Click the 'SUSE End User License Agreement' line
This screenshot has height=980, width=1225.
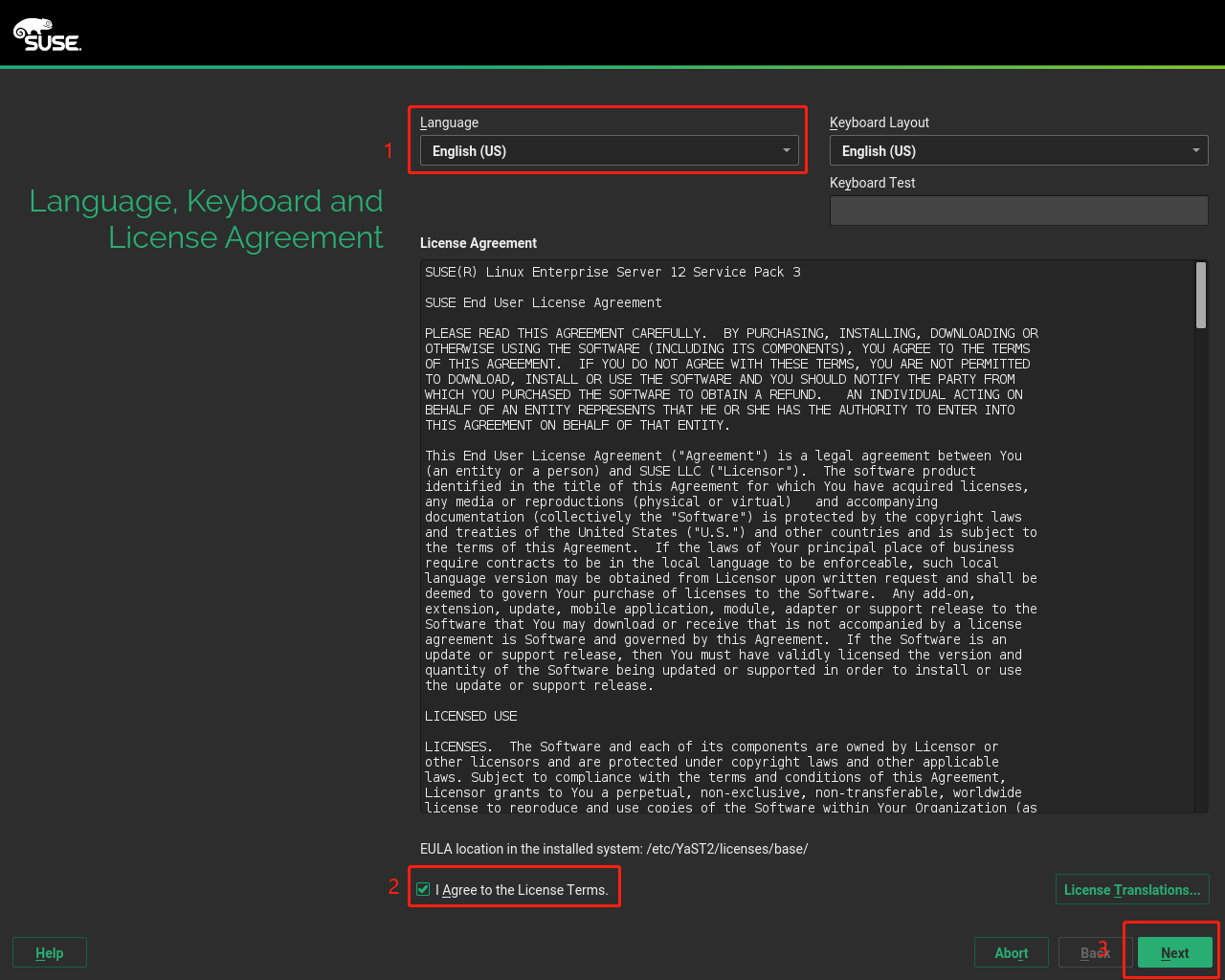(544, 302)
